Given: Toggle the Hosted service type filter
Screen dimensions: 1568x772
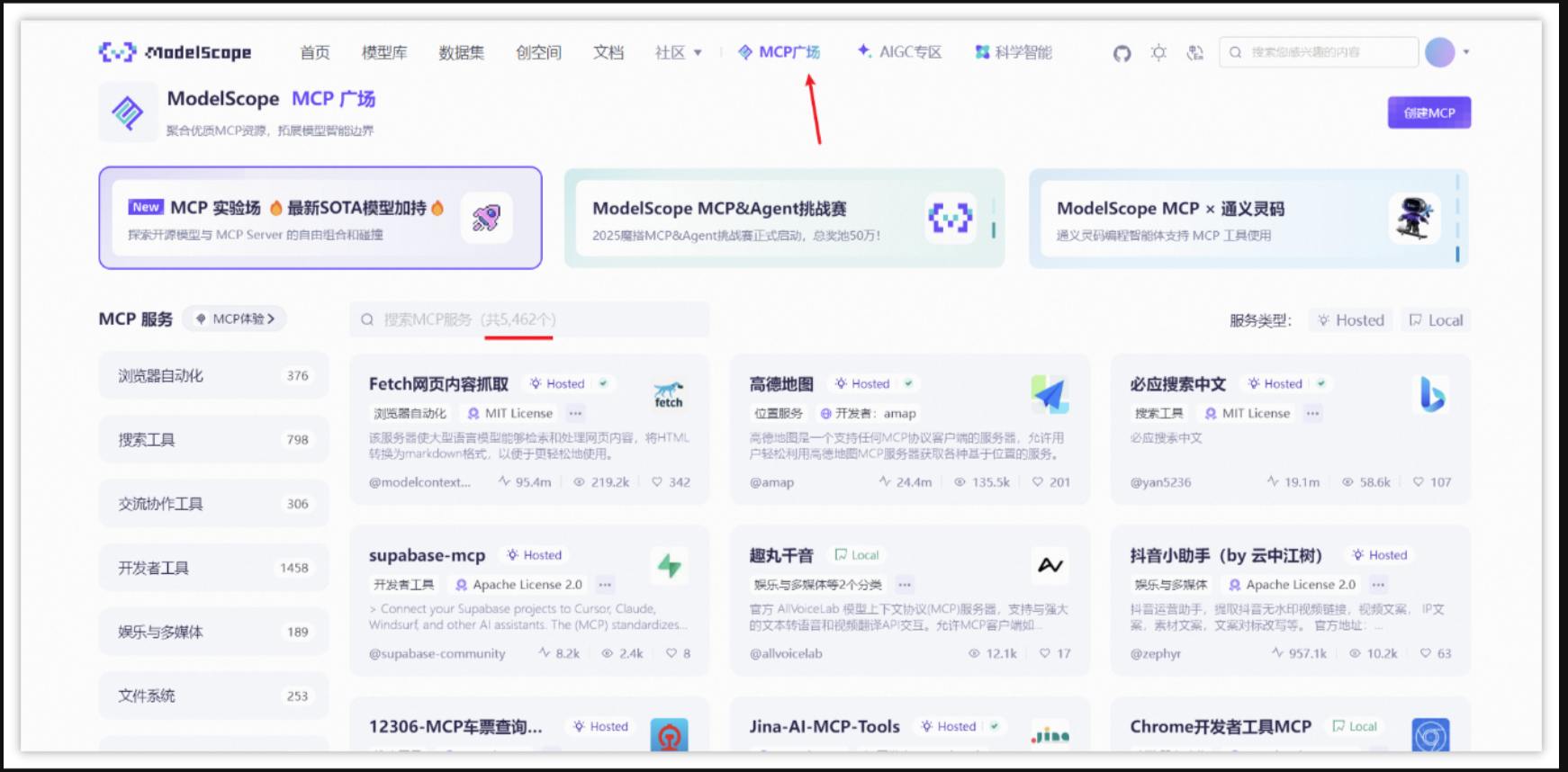Looking at the screenshot, I should point(1350,320).
